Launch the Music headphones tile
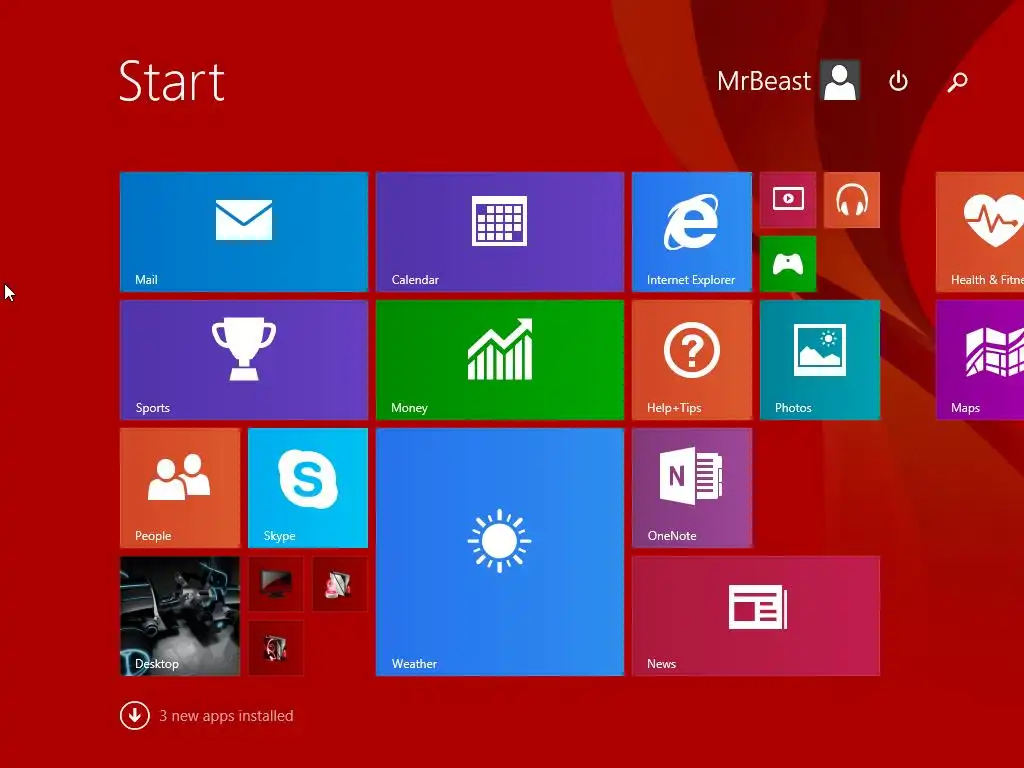 coord(852,200)
